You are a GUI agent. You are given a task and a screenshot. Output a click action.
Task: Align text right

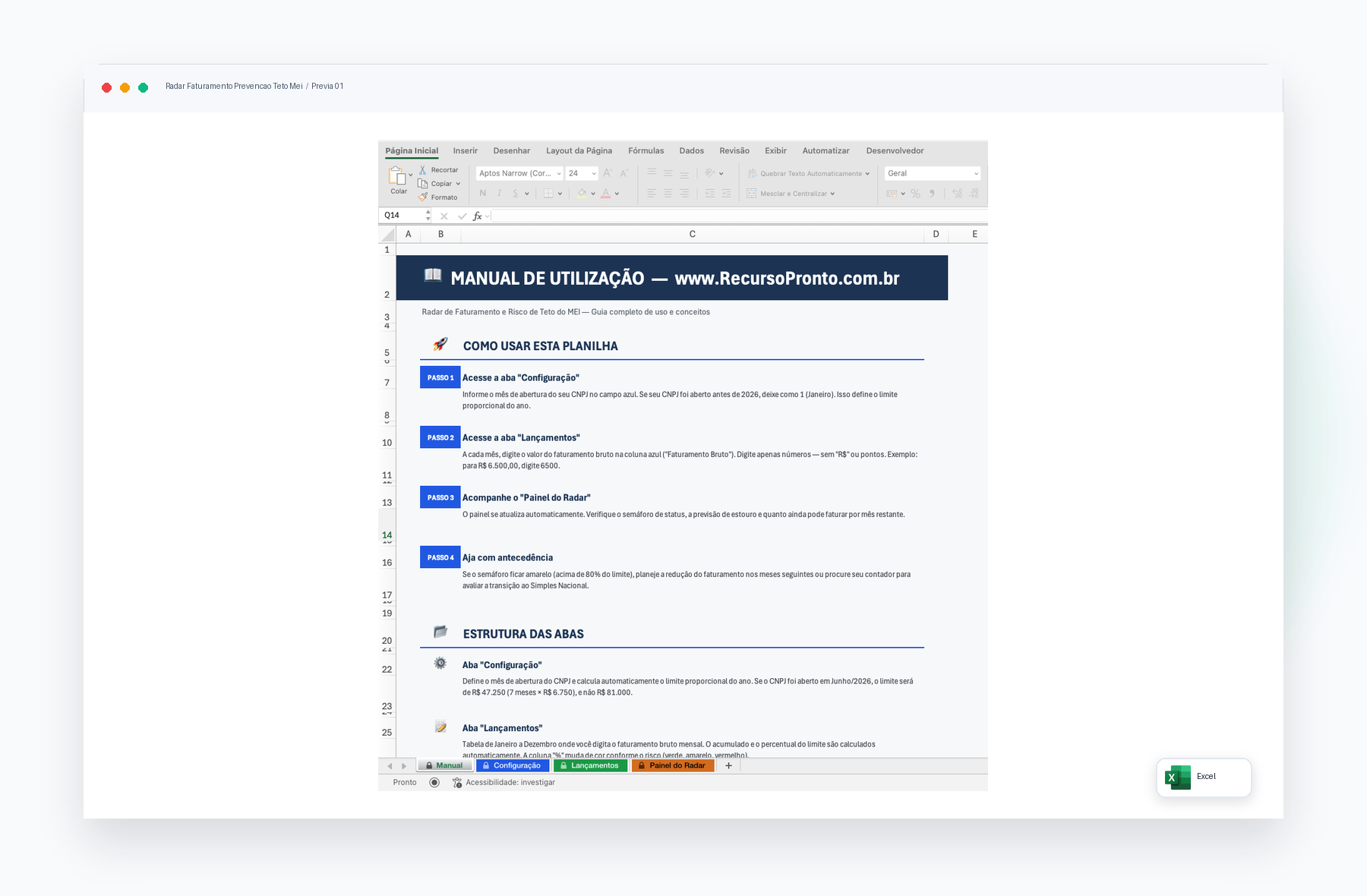coord(684,194)
